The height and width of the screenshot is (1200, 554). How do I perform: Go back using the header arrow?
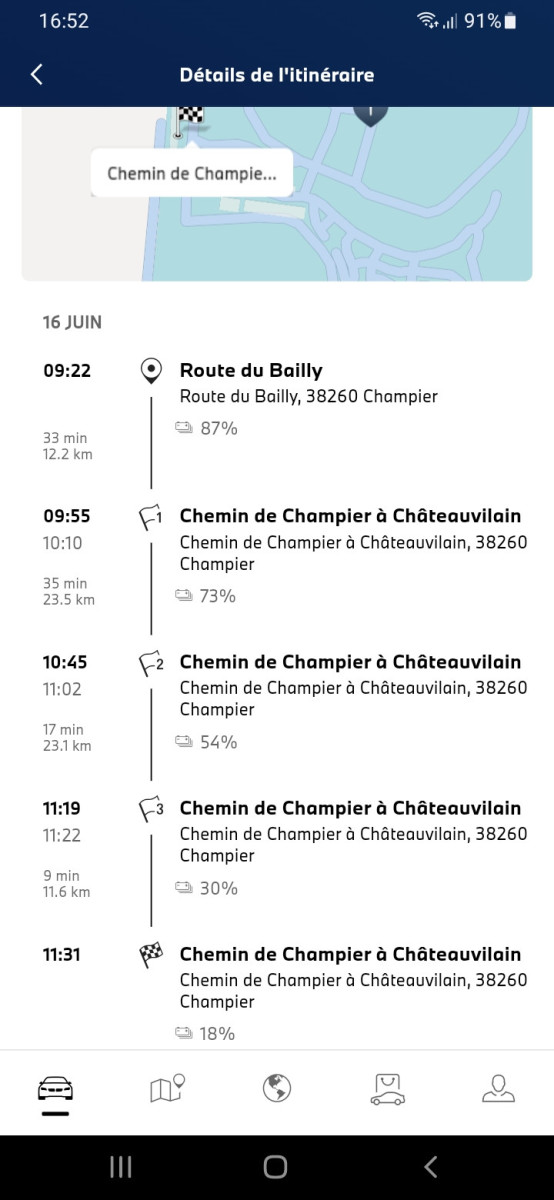pyautogui.click(x=37, y=74)
